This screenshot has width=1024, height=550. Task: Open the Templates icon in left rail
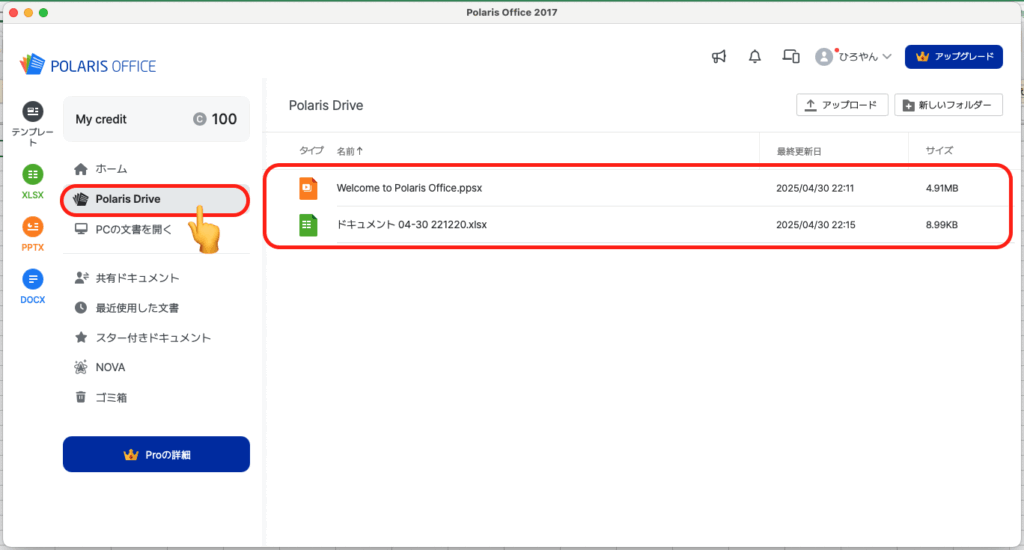(x=33, y=112)
